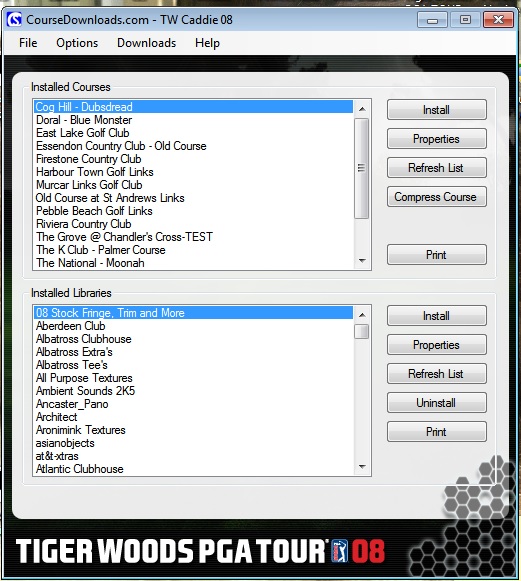This screenshot has width=521, height=581.
Task: Click the CourseDownloads app icon in title bar
Action: point(14,19)
